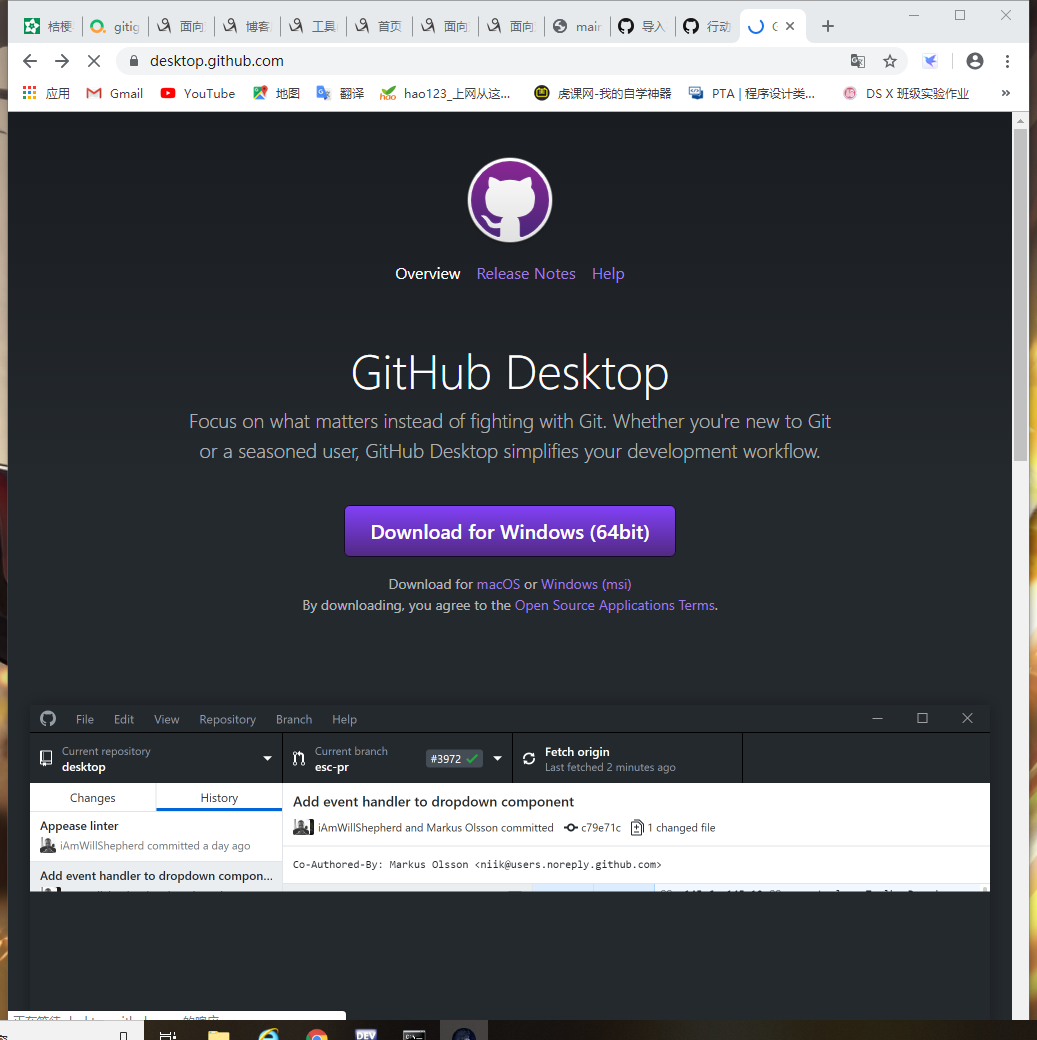The image size is (1037, 1040).
Task: Stop loading the page with the X button
Action: pos(94,61)
